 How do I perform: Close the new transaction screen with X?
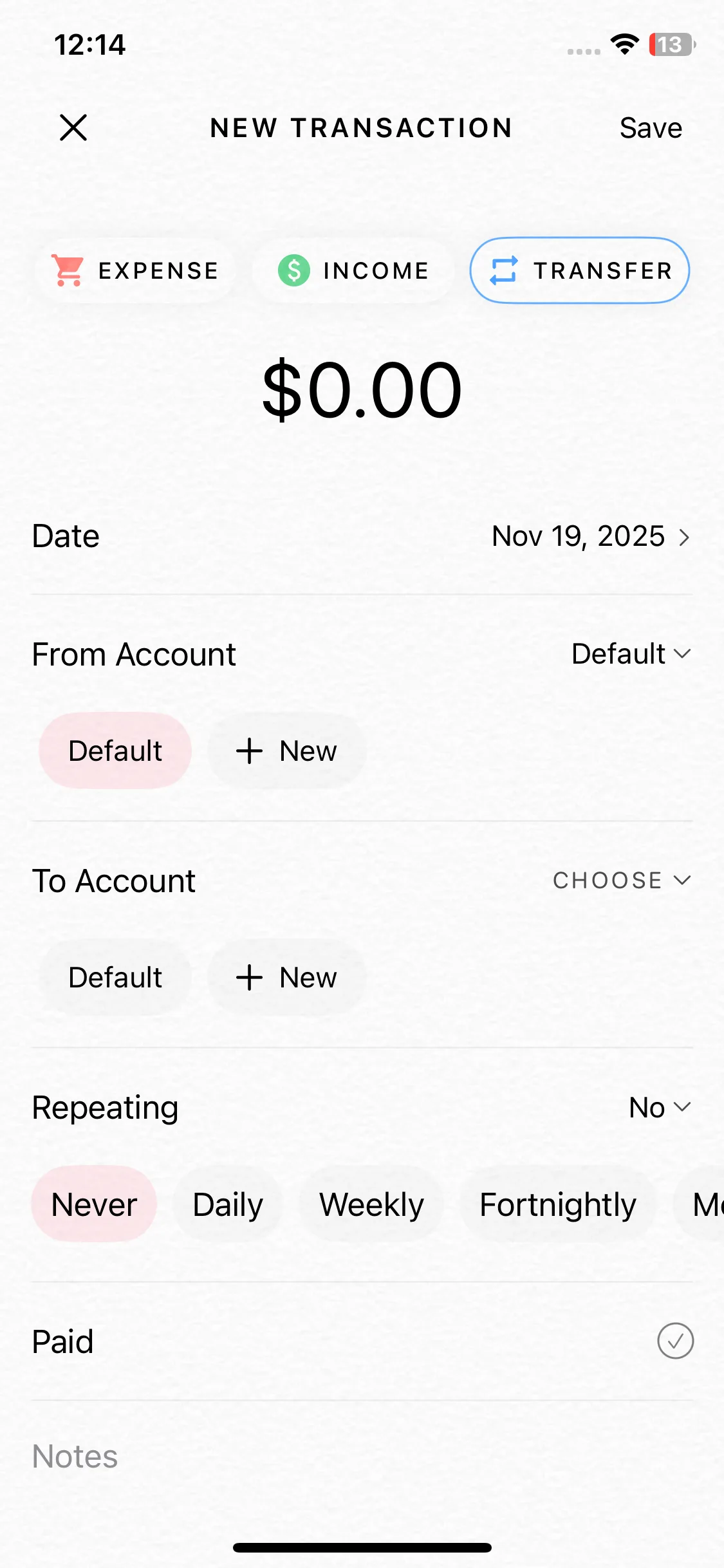coord(73,127)
